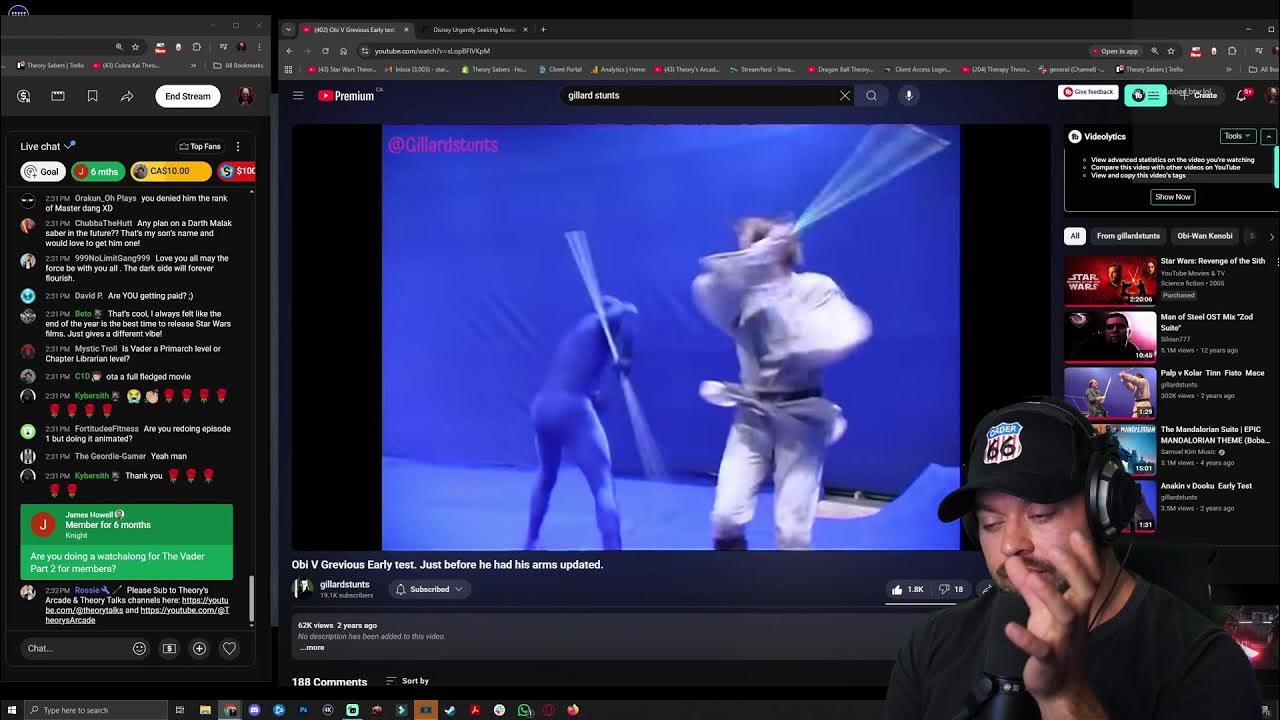Click the share arrow icon in stream panel
Viewport: 1280px width, 720px height.
(x=127, y=96)
